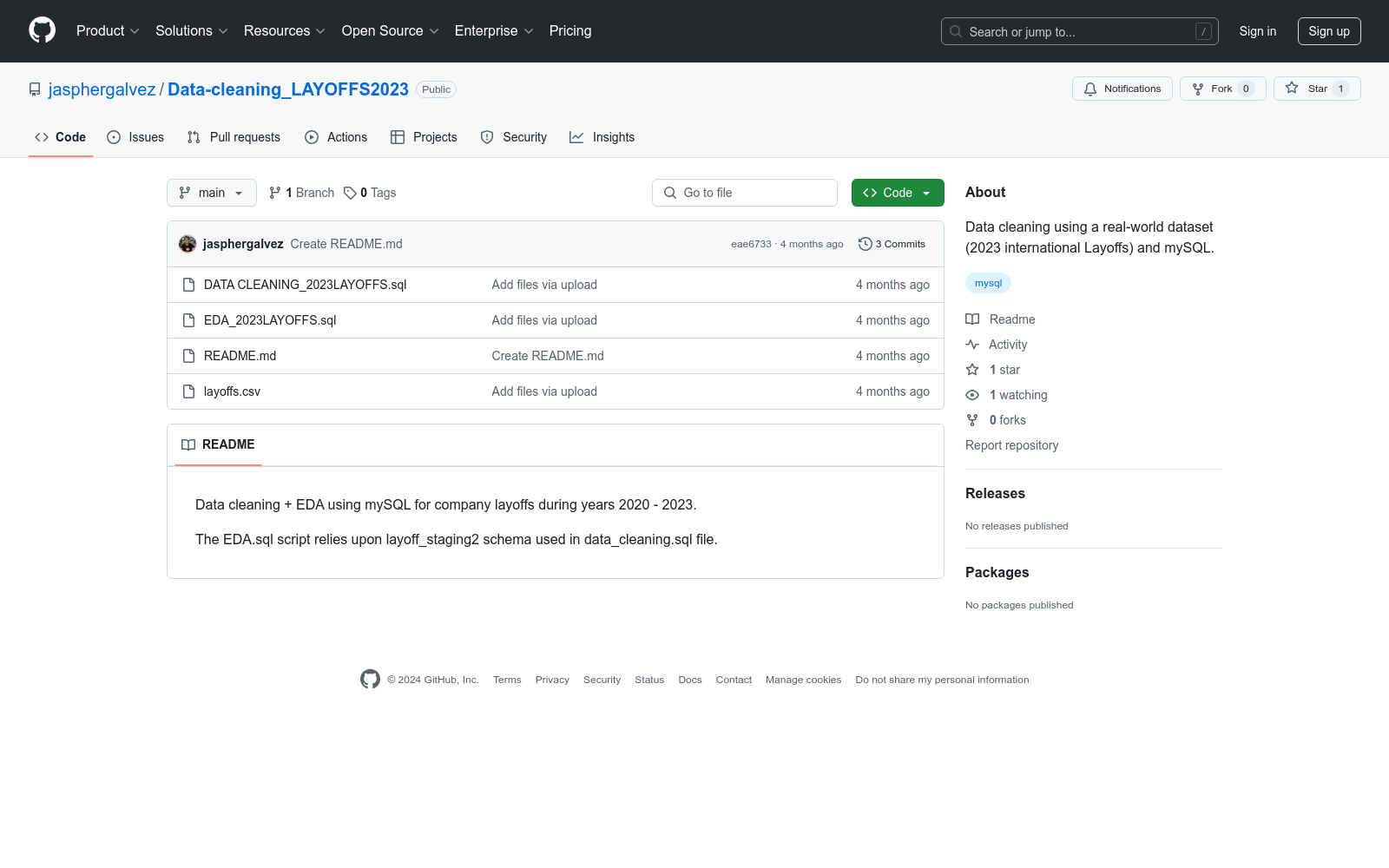Click the eye icon beside 1 watching

972,395
